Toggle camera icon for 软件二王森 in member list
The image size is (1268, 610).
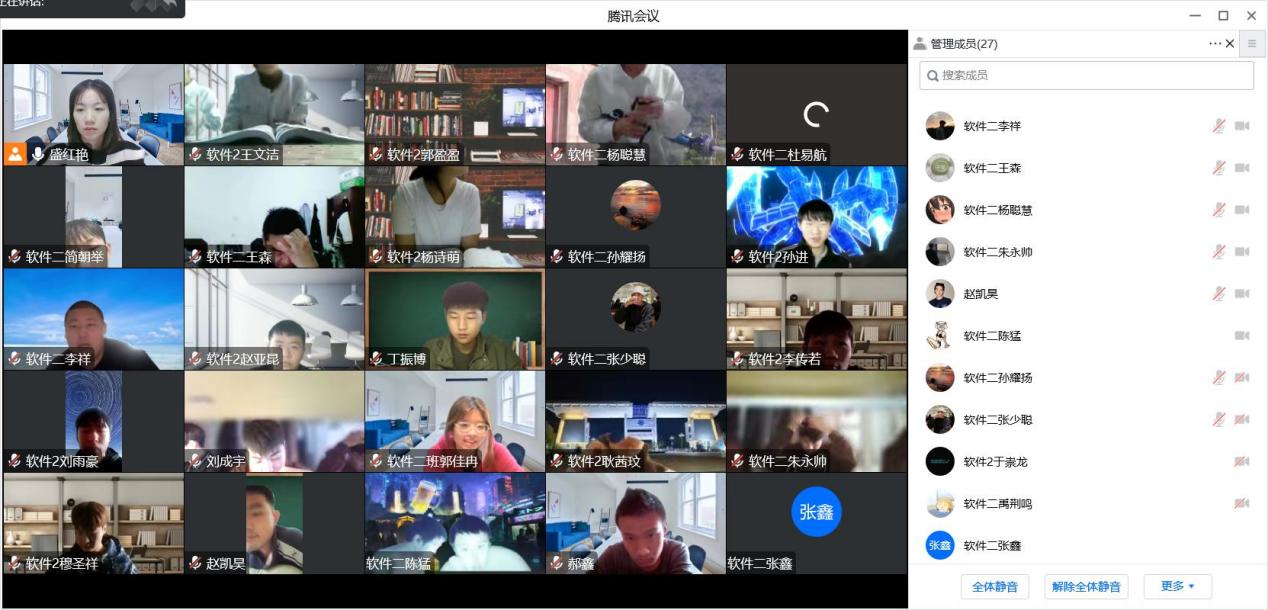point(1242,168)
